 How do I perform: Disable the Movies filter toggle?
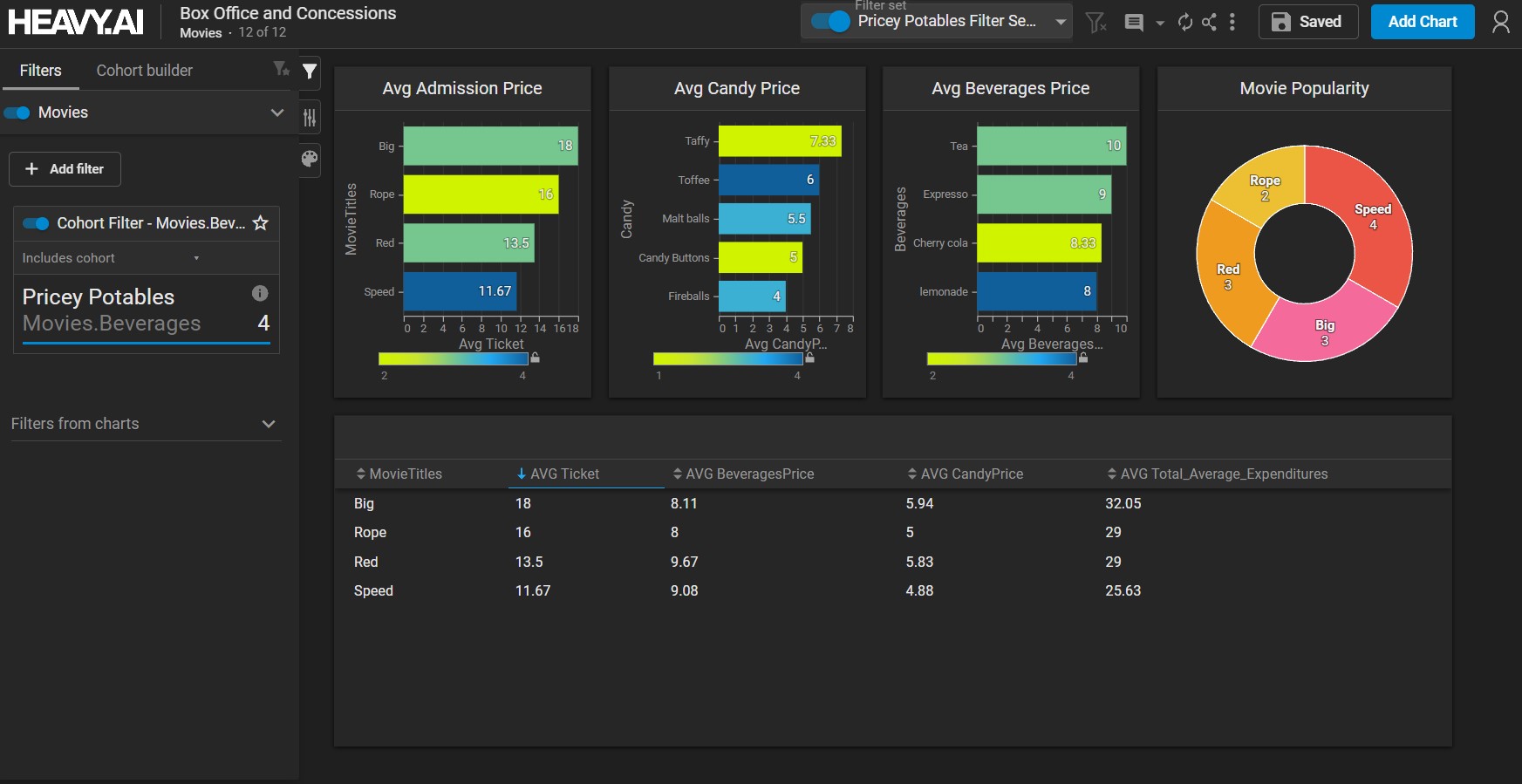pos(17,112)
